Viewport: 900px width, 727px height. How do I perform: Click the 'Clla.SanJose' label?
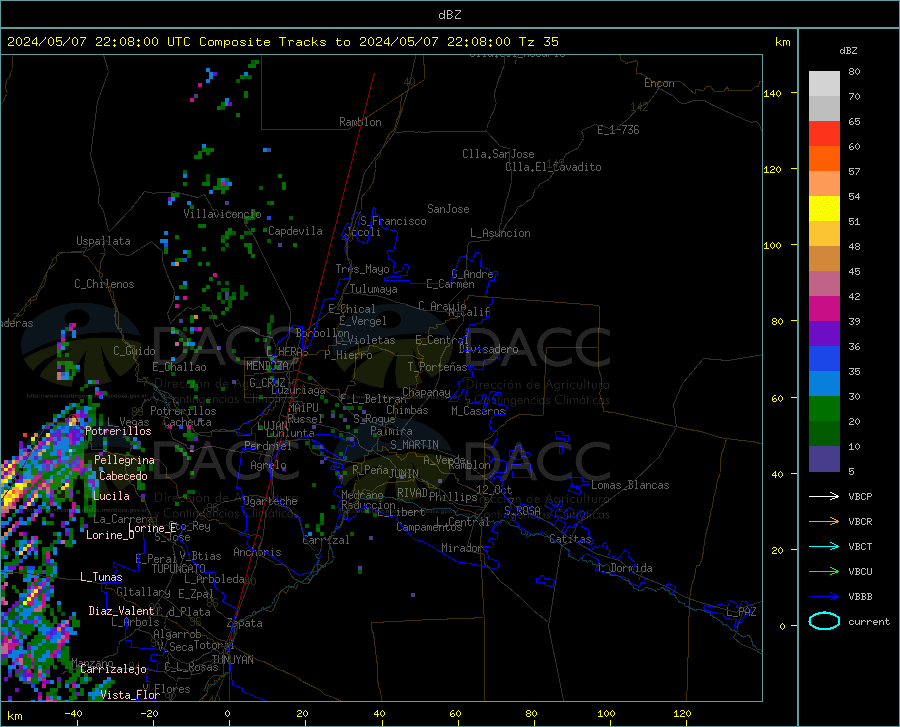pos(498,154)
